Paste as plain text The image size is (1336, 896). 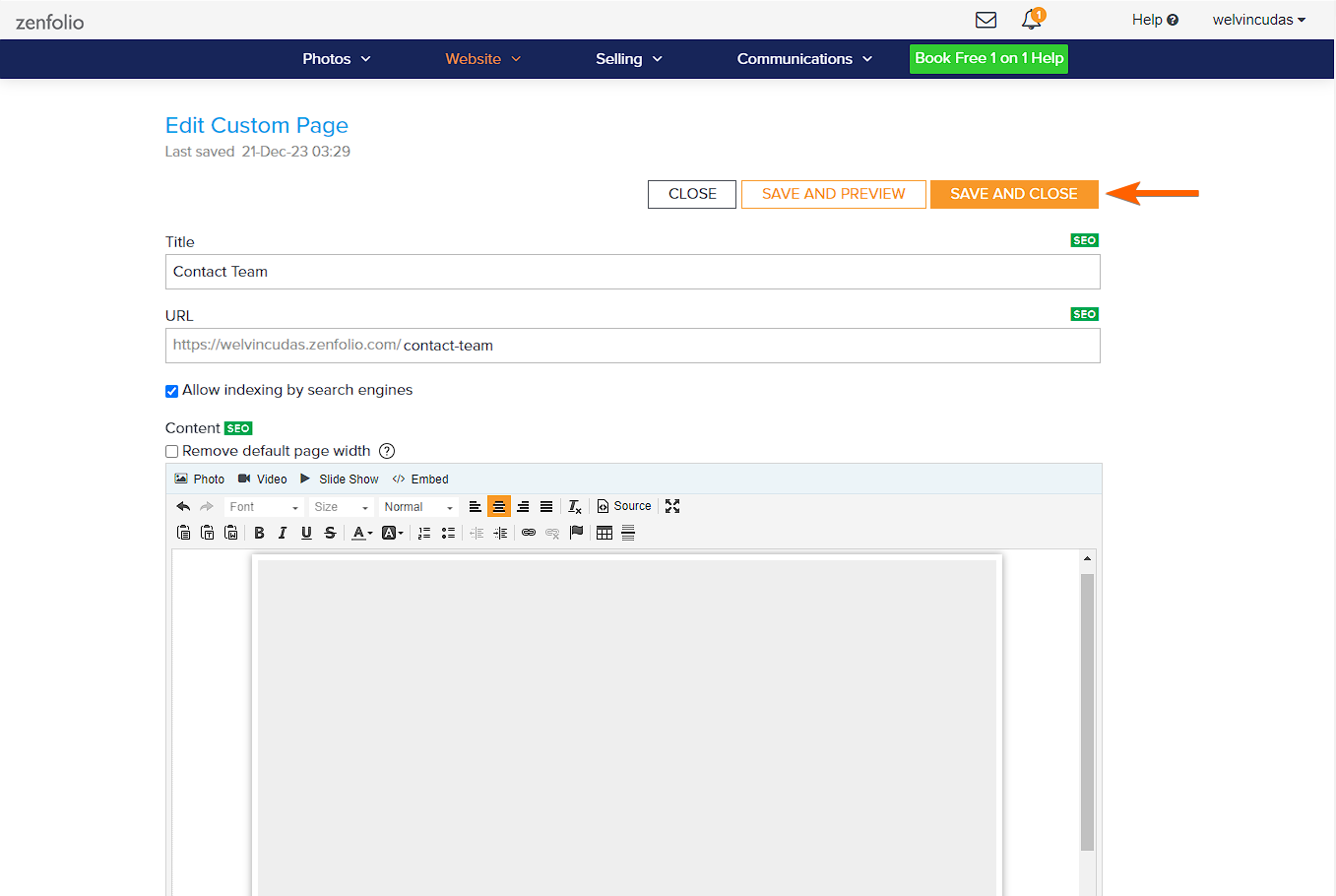coord(208,533)
